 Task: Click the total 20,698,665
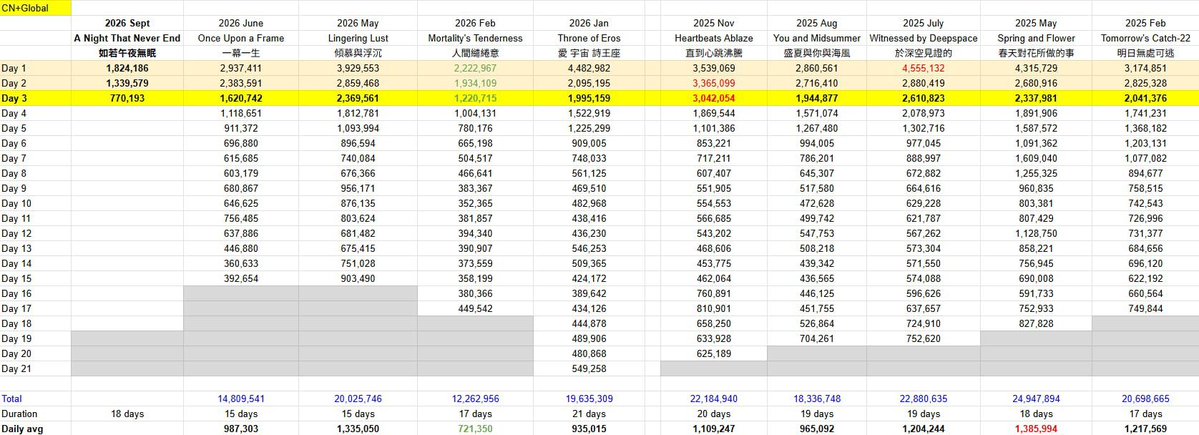[x=1145, y=399]
